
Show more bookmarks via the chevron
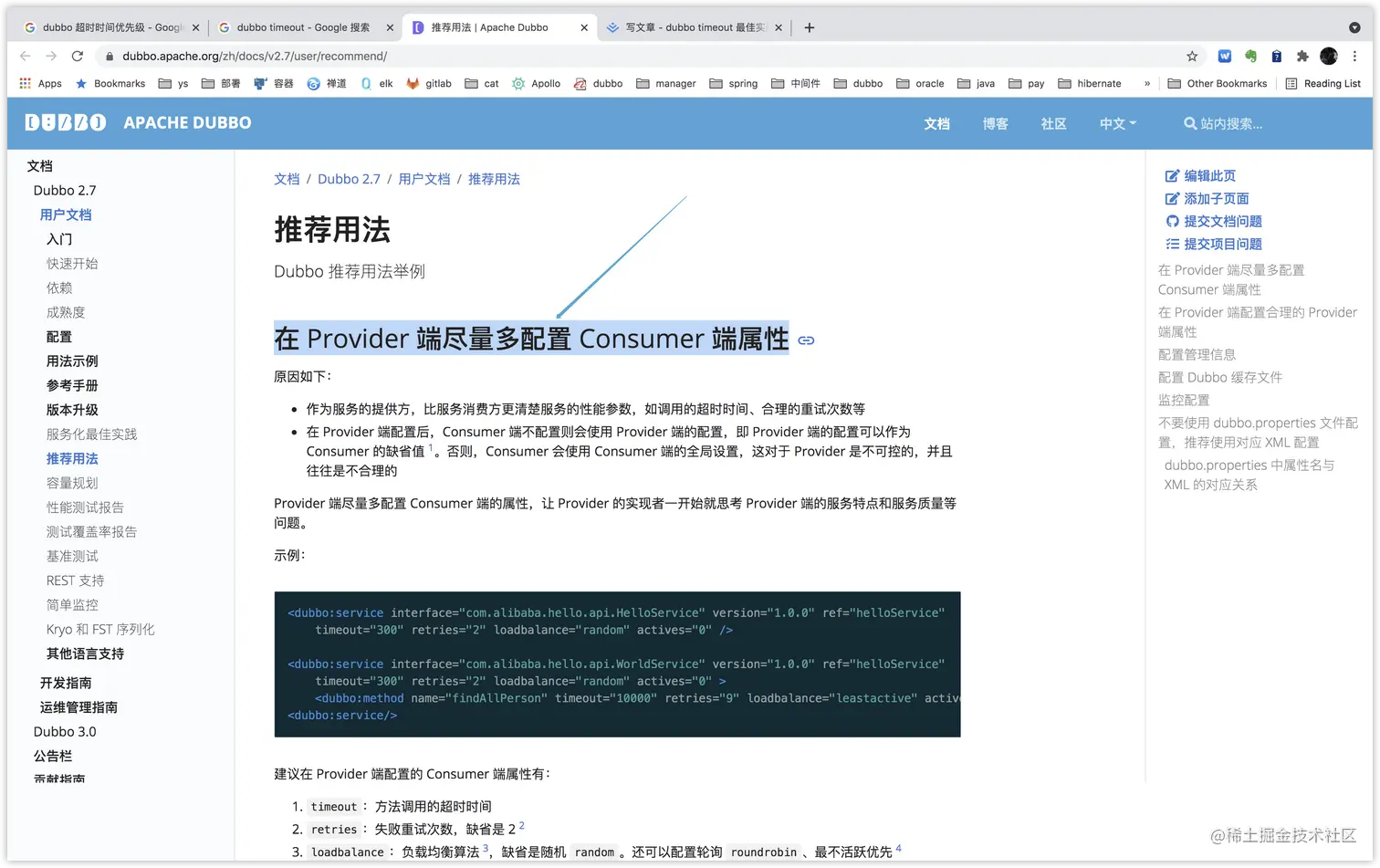1147,83
